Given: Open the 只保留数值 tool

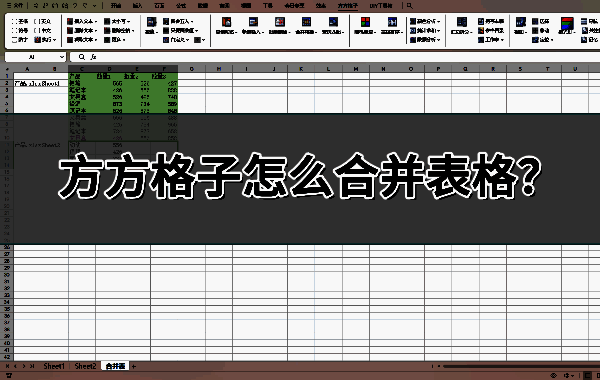Looking at the screenshot, I should pos(181,31).
